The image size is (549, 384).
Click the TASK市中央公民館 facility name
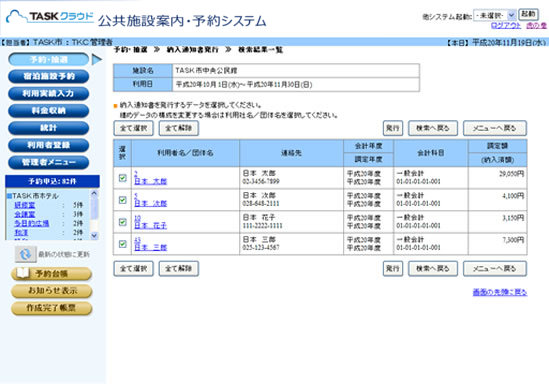pos(206,70)
